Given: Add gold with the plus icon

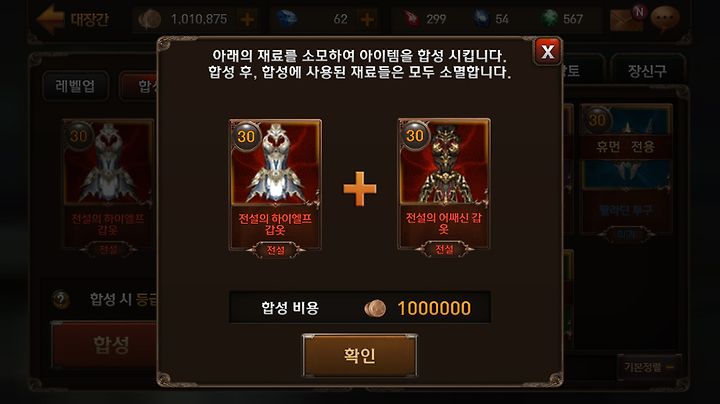Looking at the screenshot, I should pyautogui.click(x=247, y=19).
